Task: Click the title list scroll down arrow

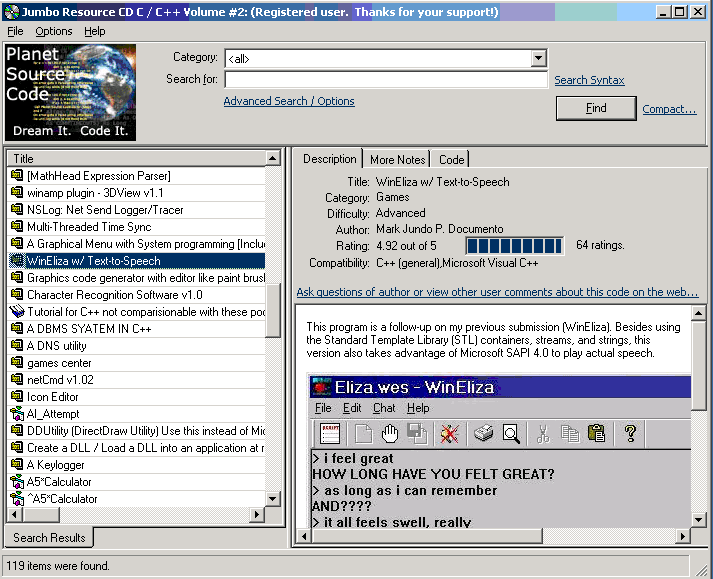Action: [273, 499]
